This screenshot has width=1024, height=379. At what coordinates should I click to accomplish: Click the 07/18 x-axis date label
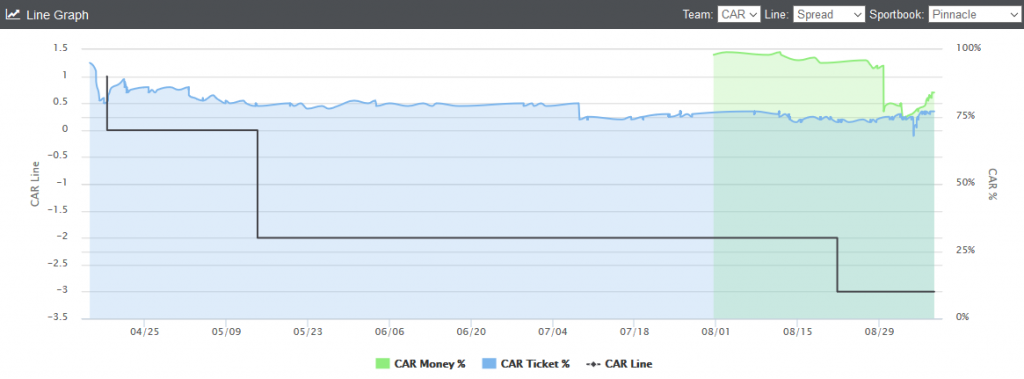tap(633, 331)
